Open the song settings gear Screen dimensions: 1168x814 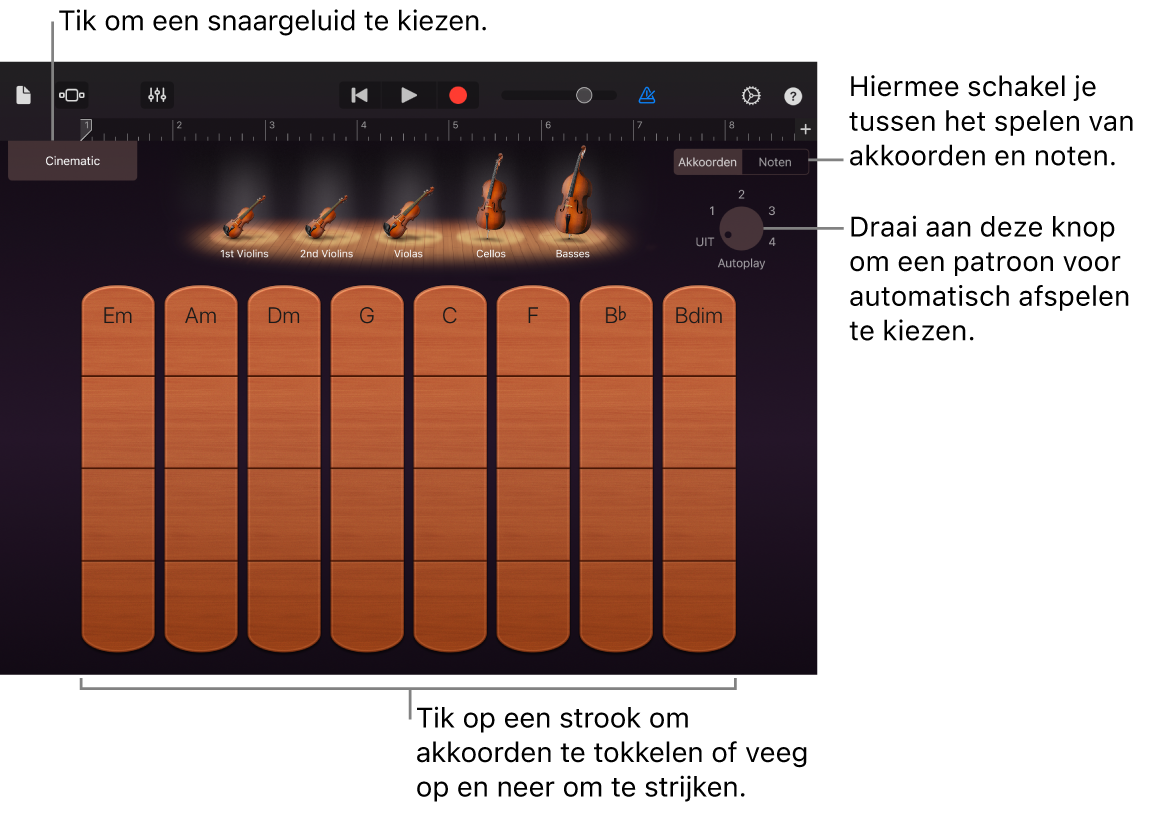click(749, 95)
